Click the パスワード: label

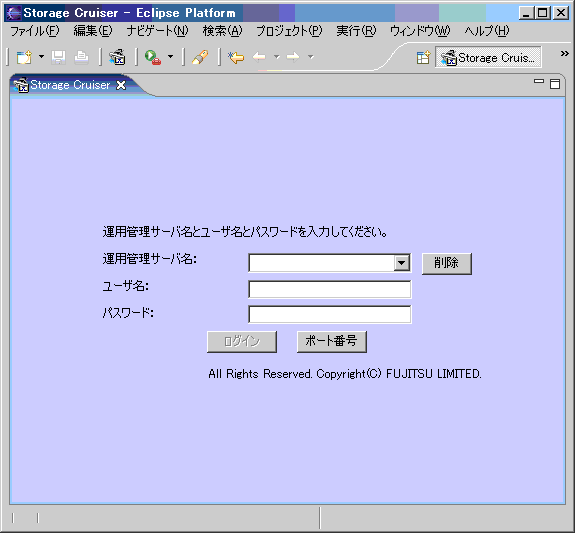(128, 313)
